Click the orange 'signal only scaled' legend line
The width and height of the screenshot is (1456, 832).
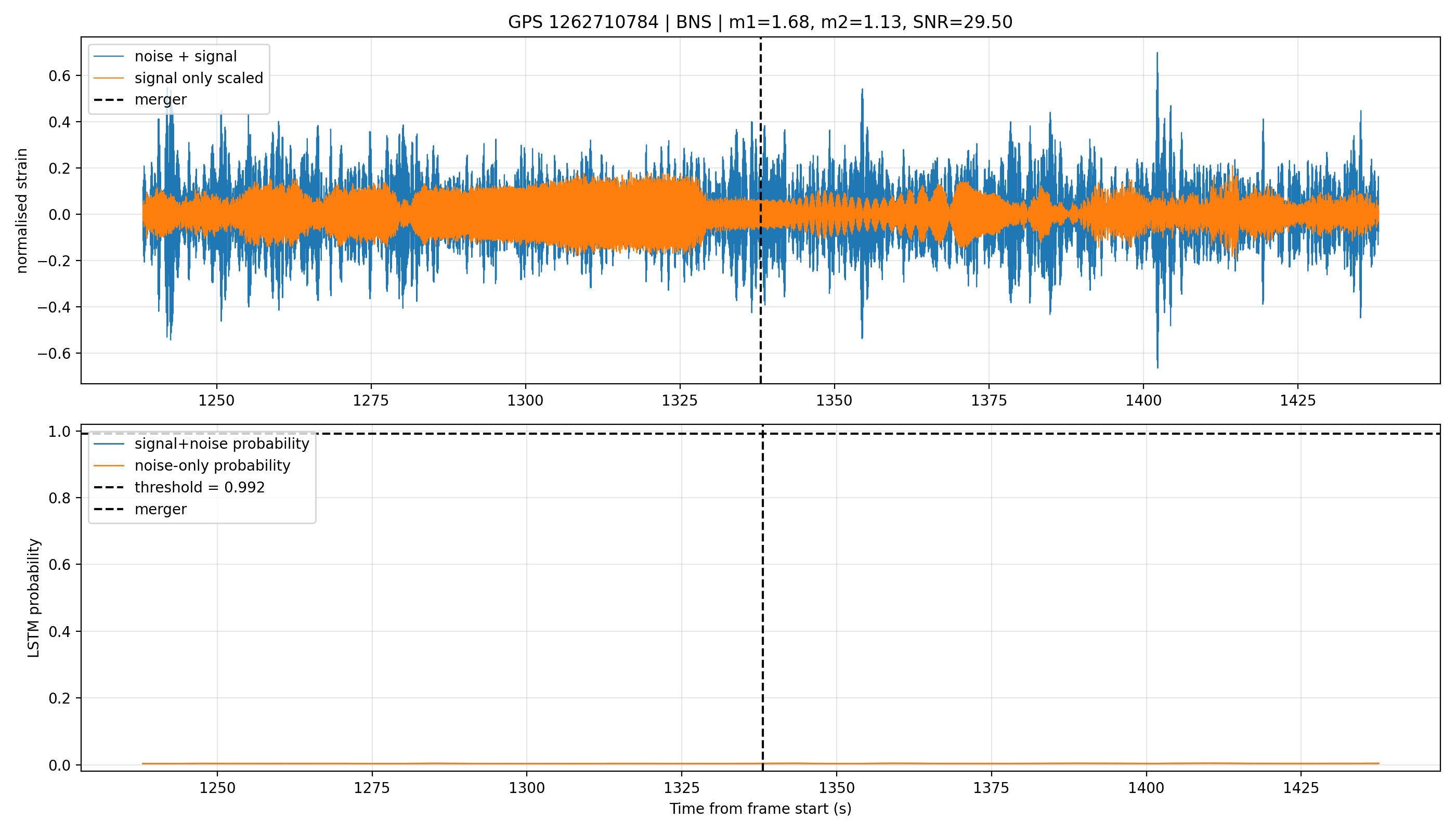[109, 77]
